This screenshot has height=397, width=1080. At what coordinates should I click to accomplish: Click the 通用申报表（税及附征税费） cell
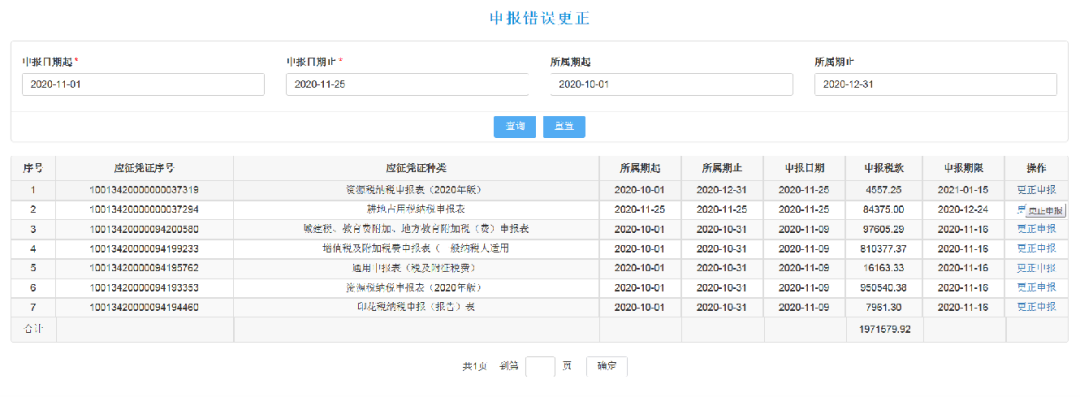coord(417,267)
